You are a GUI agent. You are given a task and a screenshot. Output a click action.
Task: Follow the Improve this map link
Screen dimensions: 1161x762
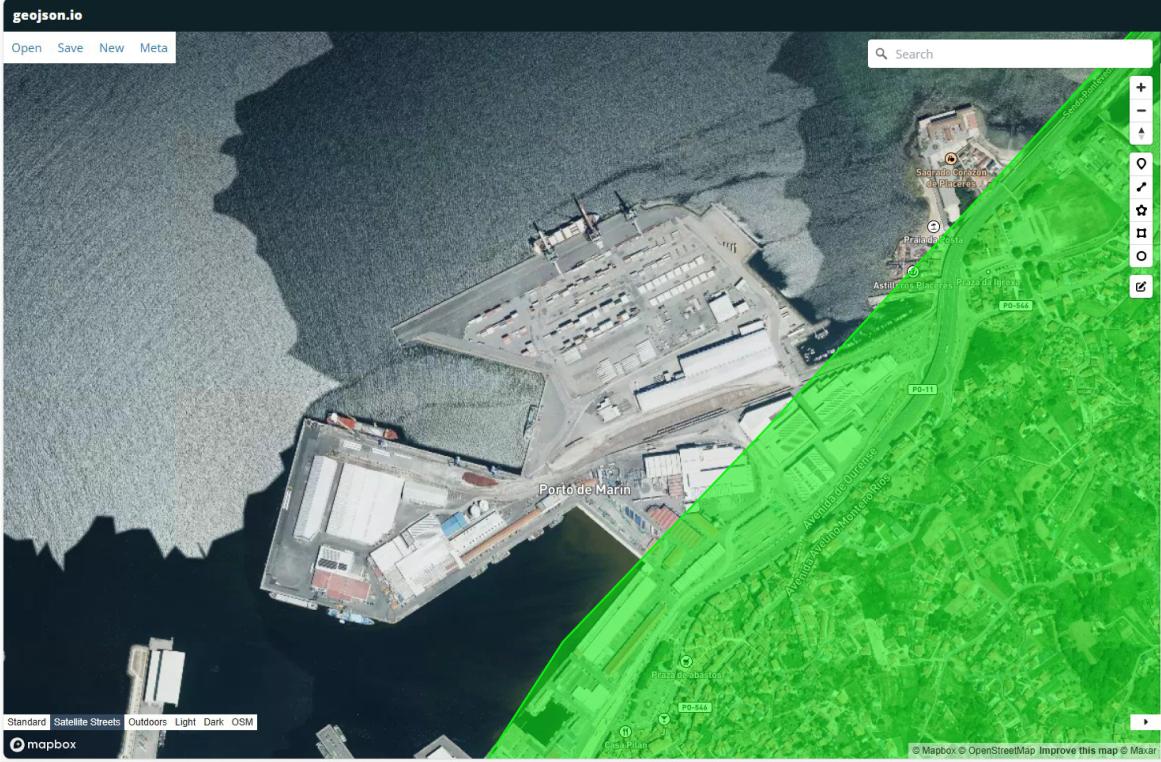click(1077, 751)
